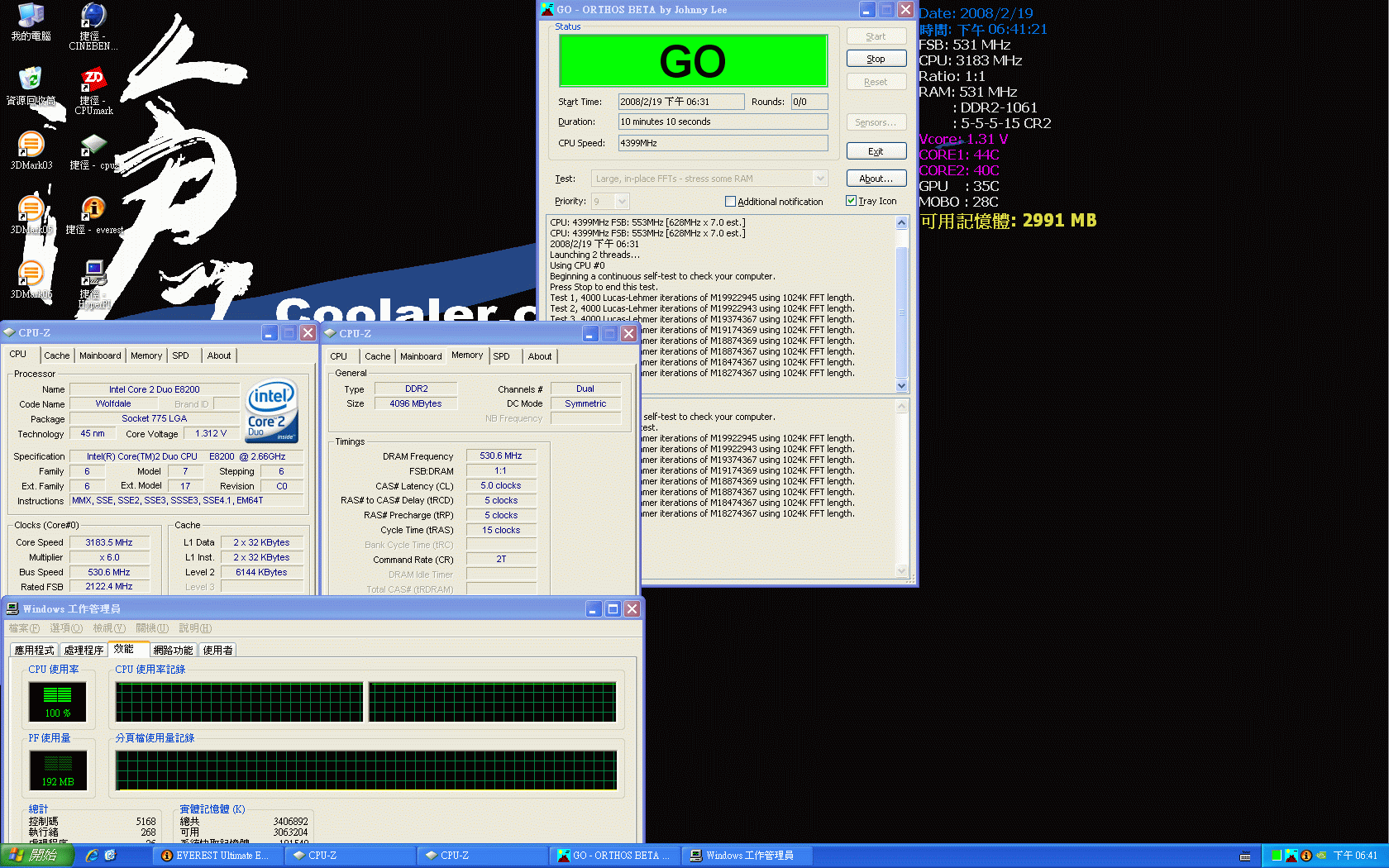This screenshot has height=868, width=1389.
Task: Click the green GO status indicator
Action: 694,60
